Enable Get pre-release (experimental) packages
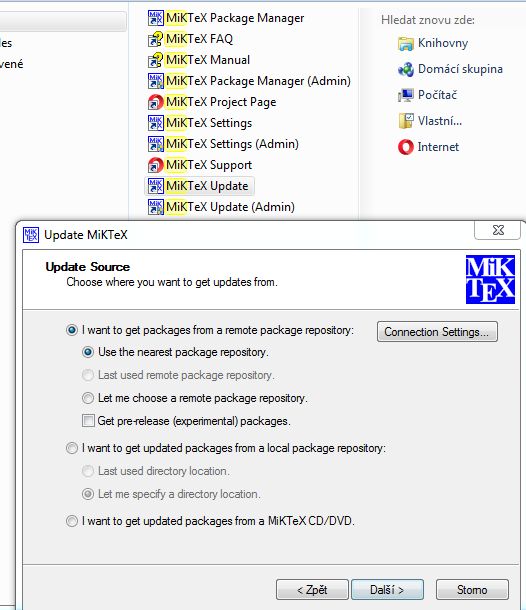Viewport: 526px width, 610px height. click(88, 421)
